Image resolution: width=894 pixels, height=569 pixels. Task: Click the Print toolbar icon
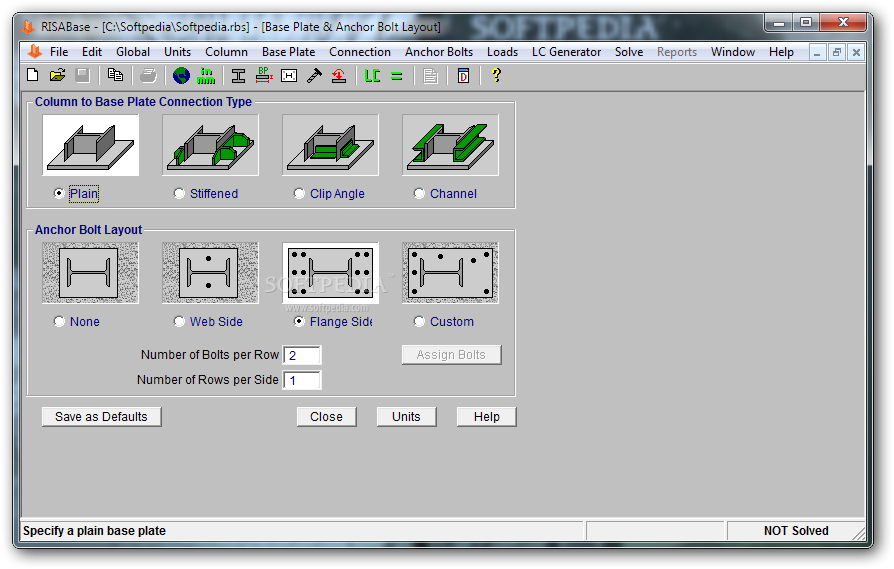coord(148,75)
